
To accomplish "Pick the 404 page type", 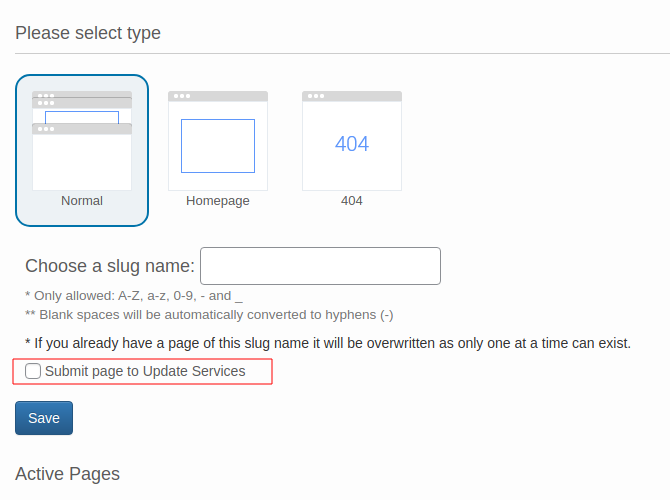I will 352,150.
